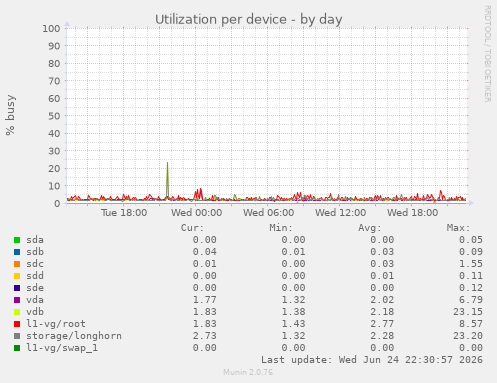Click the 'vdb' device label
497x383 pixels.
35,312
